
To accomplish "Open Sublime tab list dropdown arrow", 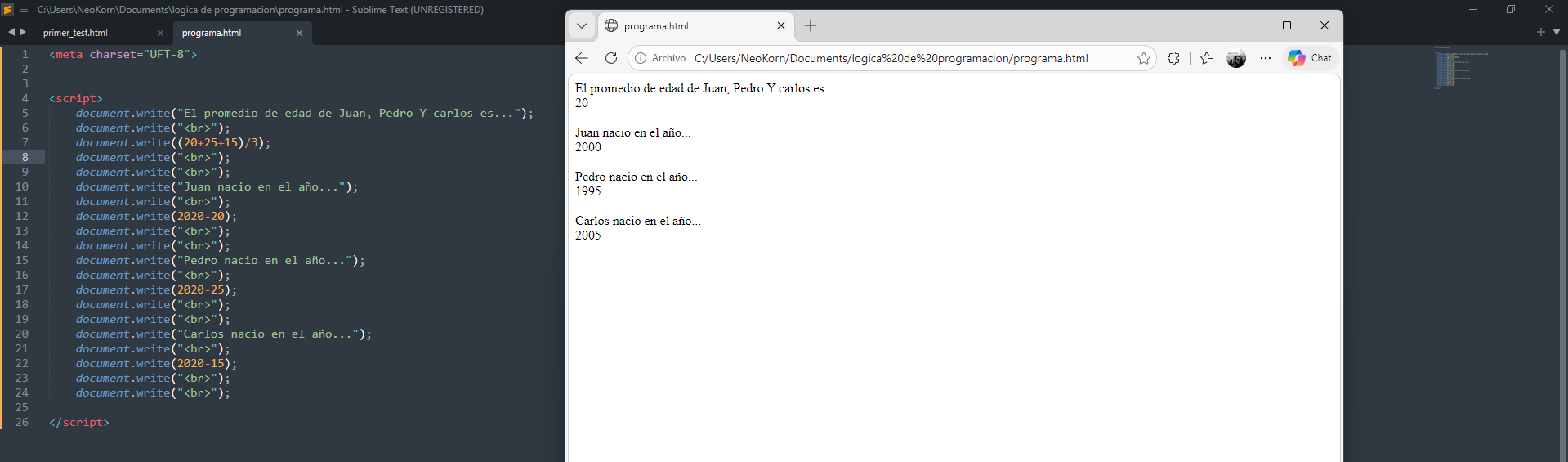I will [1557, 32].
